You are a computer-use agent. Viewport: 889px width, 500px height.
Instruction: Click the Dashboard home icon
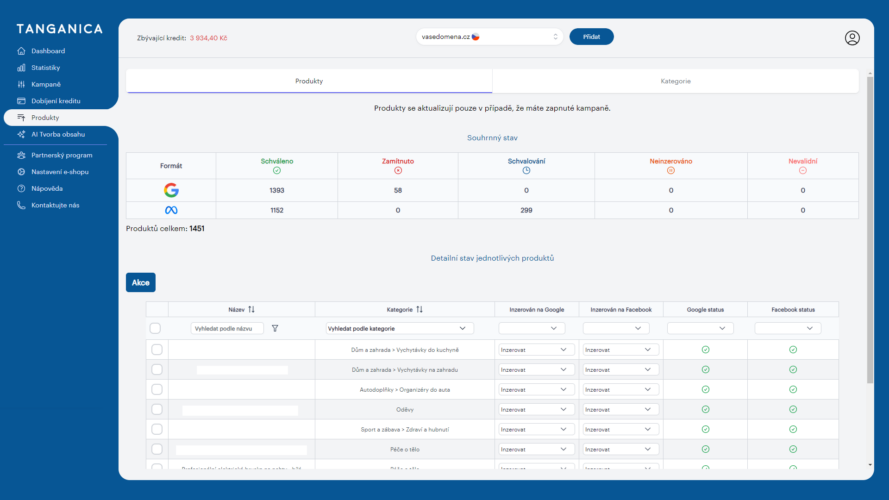click(22, 51)
